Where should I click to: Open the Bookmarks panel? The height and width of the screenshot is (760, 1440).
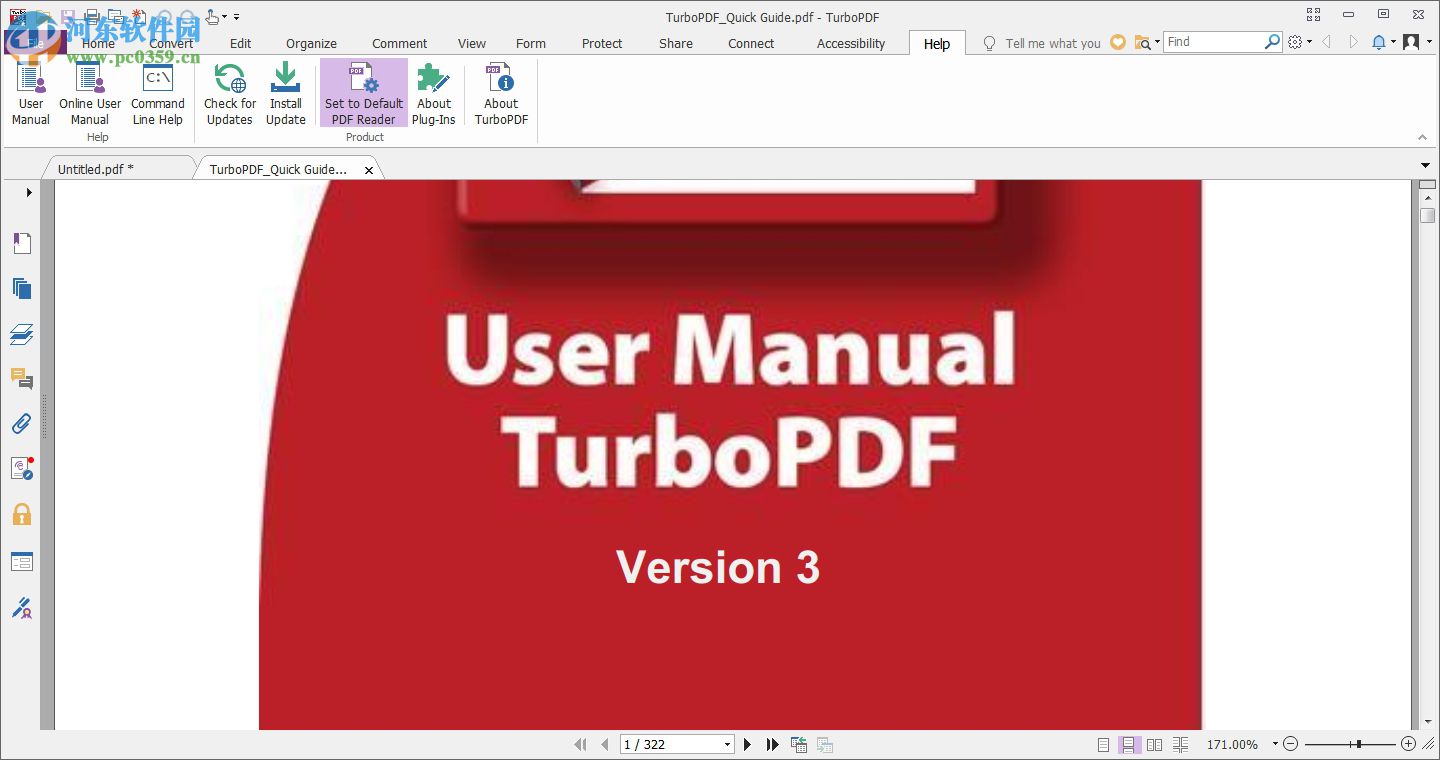pos(22,242)
